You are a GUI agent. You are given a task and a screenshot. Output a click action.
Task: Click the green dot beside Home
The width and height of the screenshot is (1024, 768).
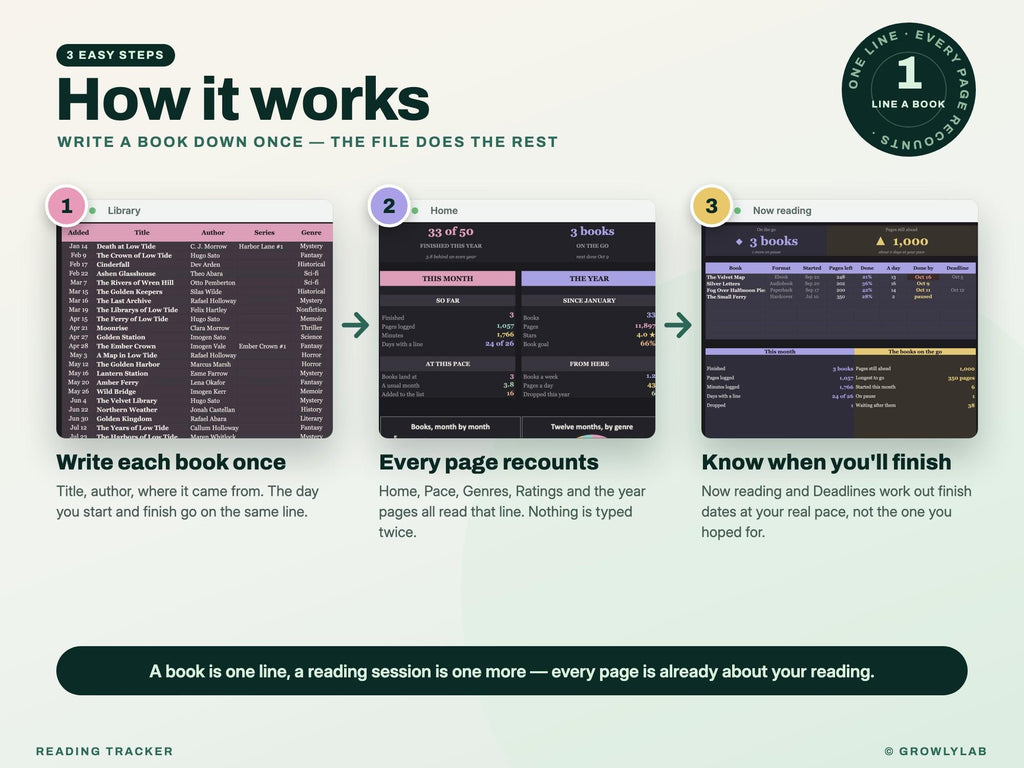pos(415,210)
